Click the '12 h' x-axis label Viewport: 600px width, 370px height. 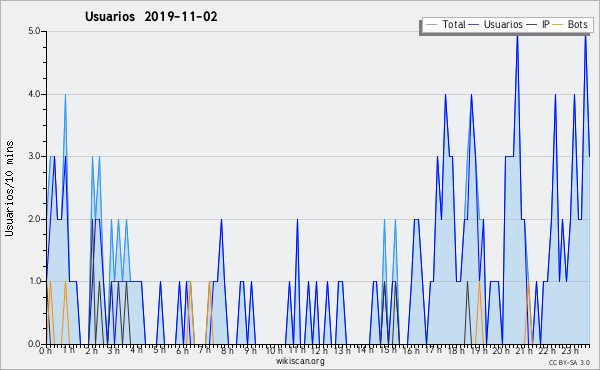[319, 350]
